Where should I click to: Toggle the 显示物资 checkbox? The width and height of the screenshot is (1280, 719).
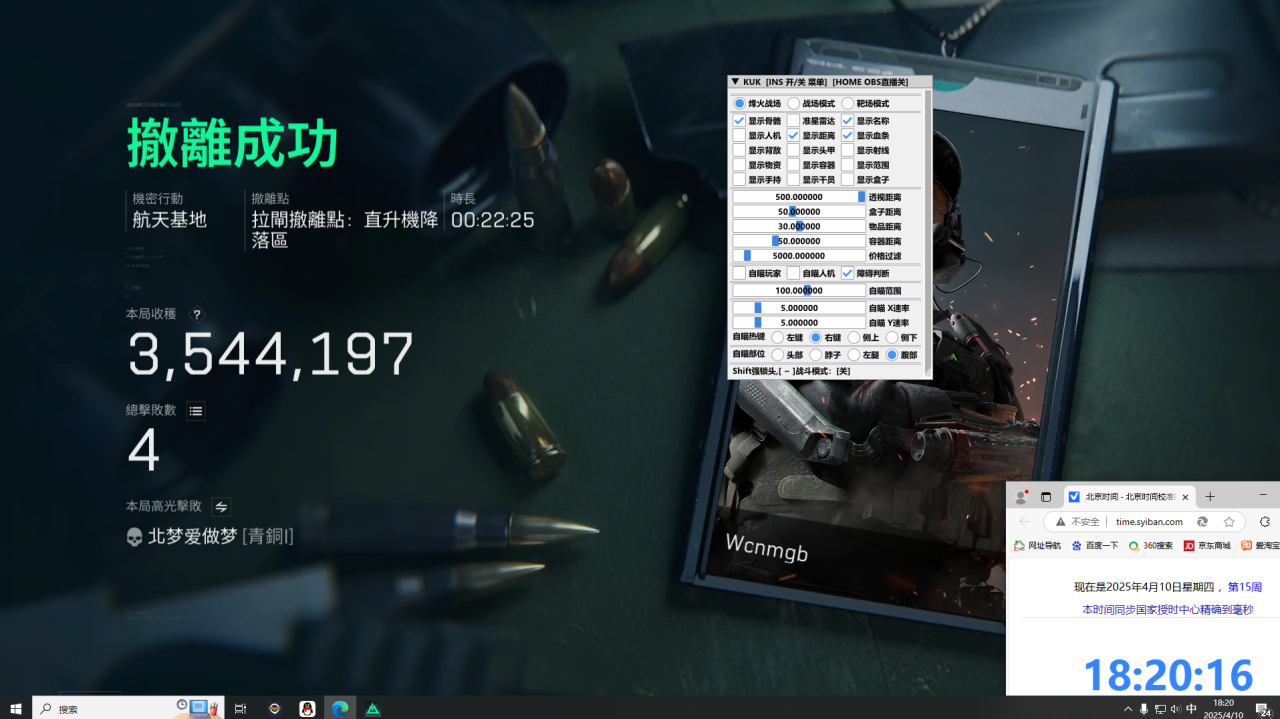coord(739,165)
